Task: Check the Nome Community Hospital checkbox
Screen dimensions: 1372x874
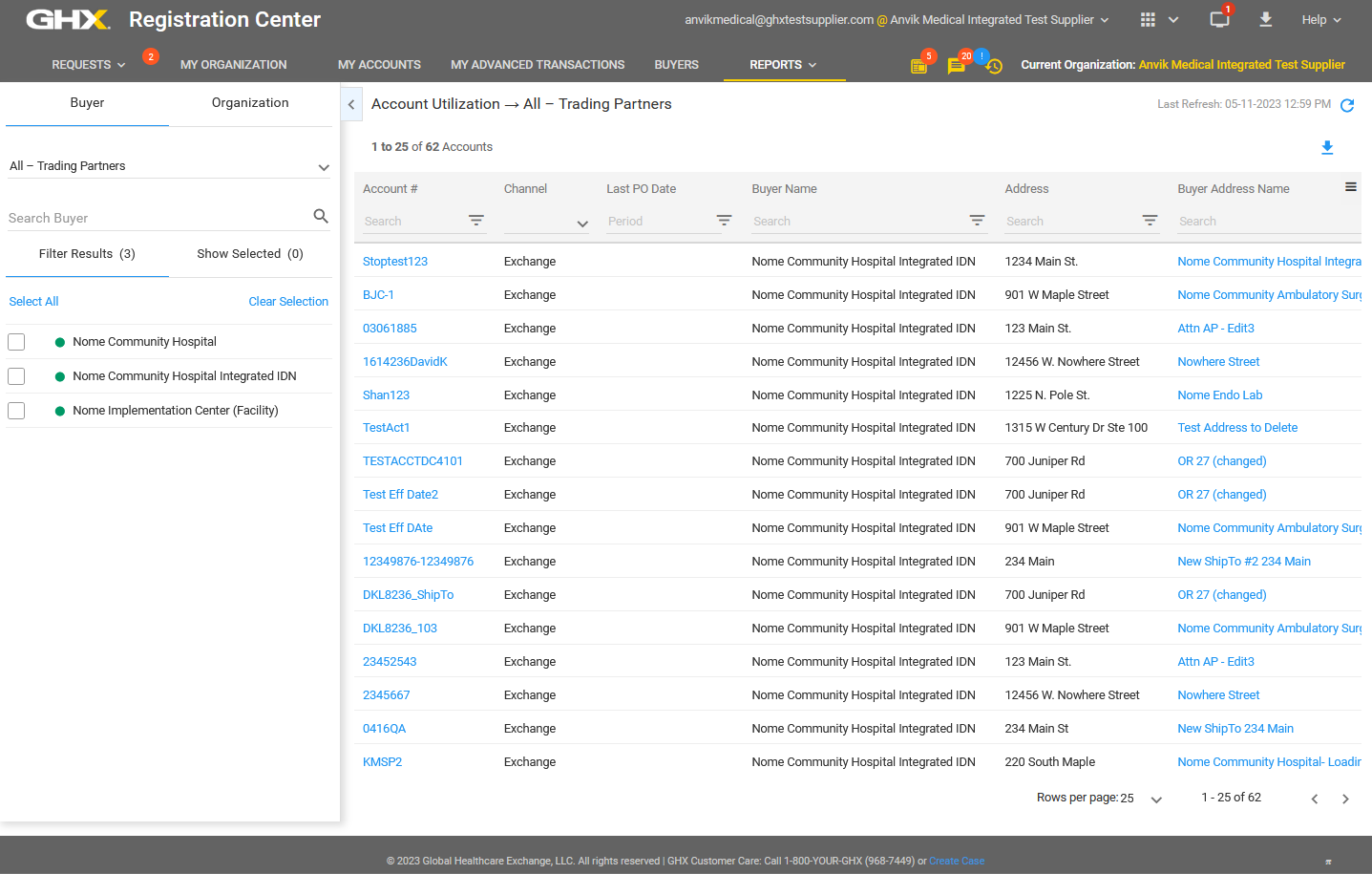Action: (16, 342)
